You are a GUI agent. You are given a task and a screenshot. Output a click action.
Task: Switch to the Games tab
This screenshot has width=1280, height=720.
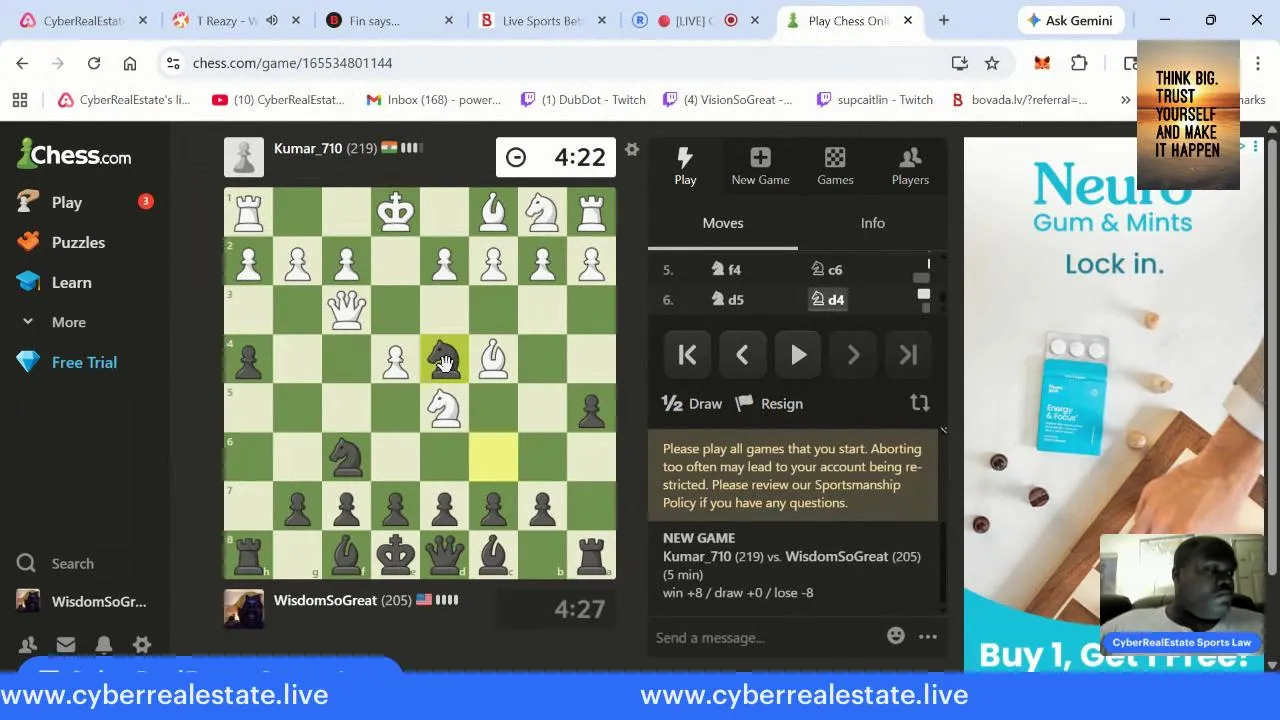tap(835, 166)
